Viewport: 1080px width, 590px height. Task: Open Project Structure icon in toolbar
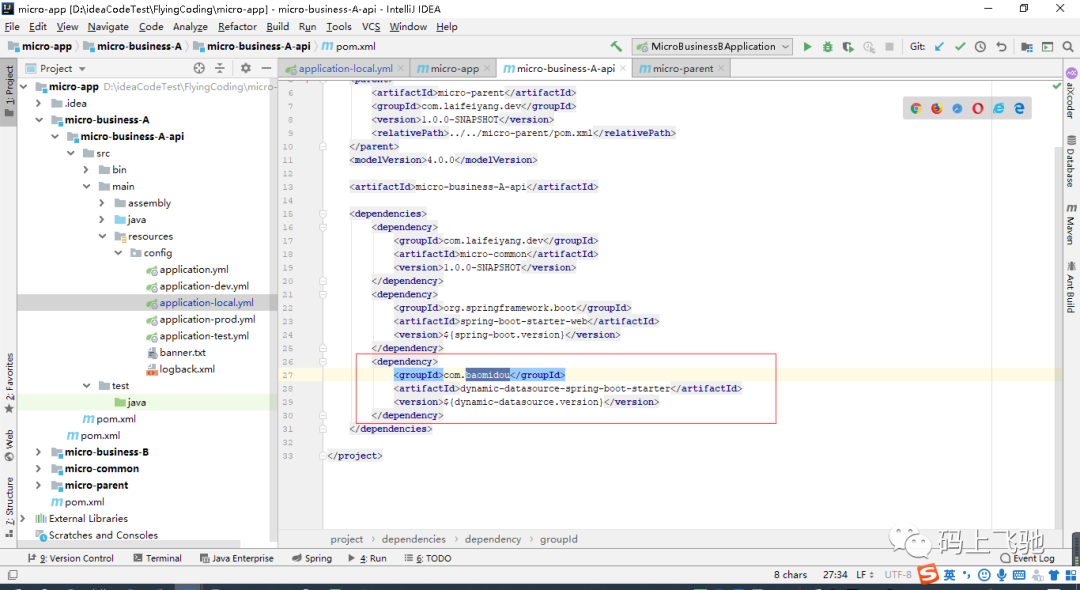pyautogui.click(x=1026, y=47)
